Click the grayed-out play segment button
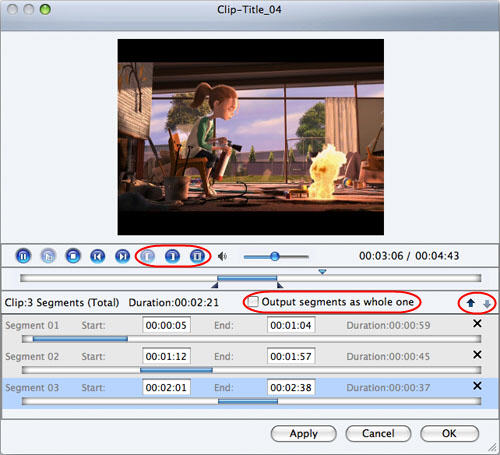Viewport: 500px width, 455px height. tap(48, 256)
